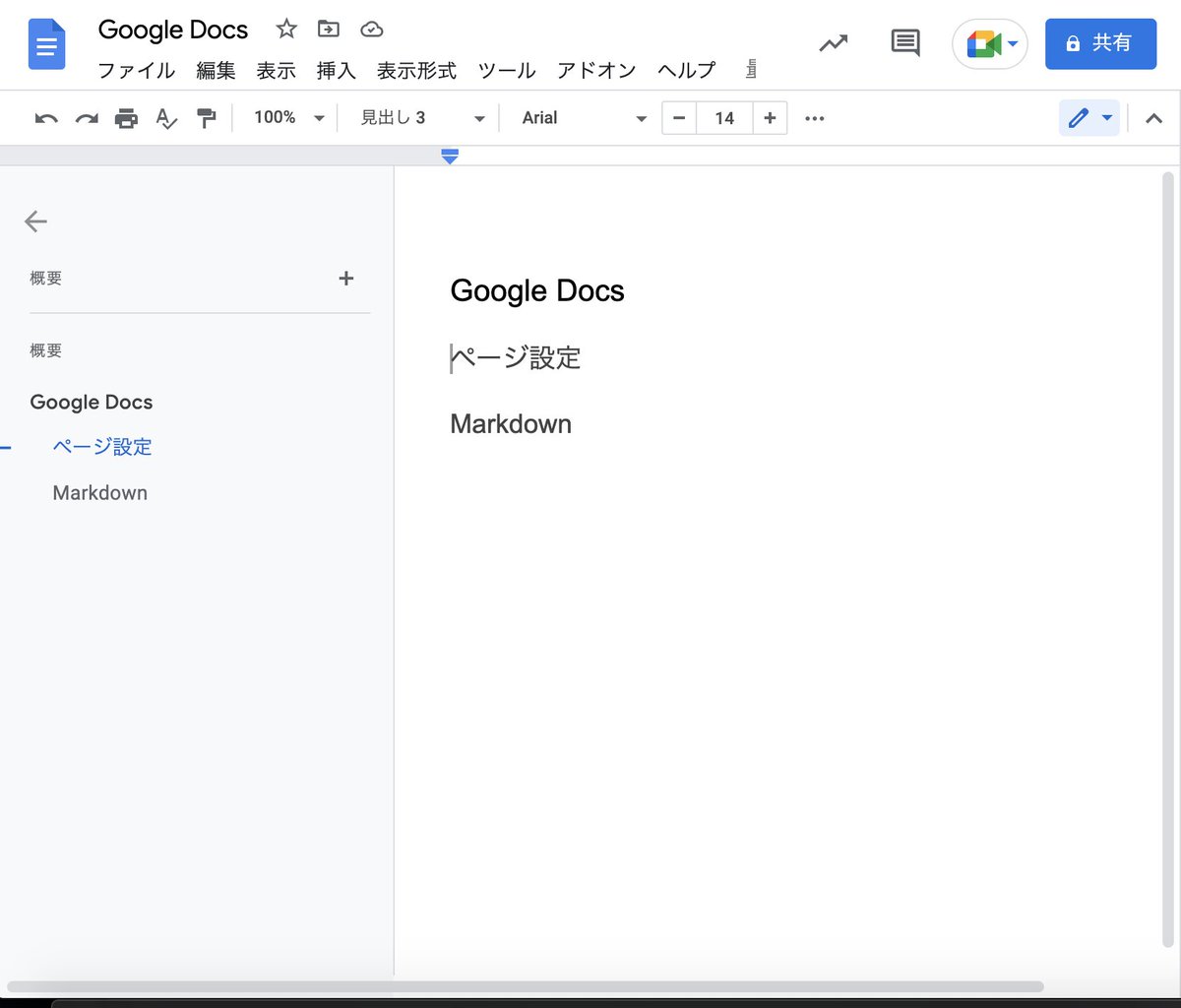Redo the last action

(87, 119)
